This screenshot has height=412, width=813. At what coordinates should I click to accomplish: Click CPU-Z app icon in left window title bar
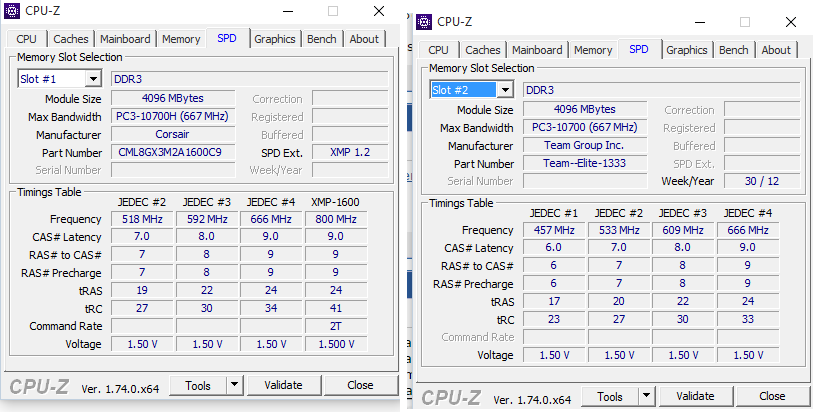(x=12, y=11)
